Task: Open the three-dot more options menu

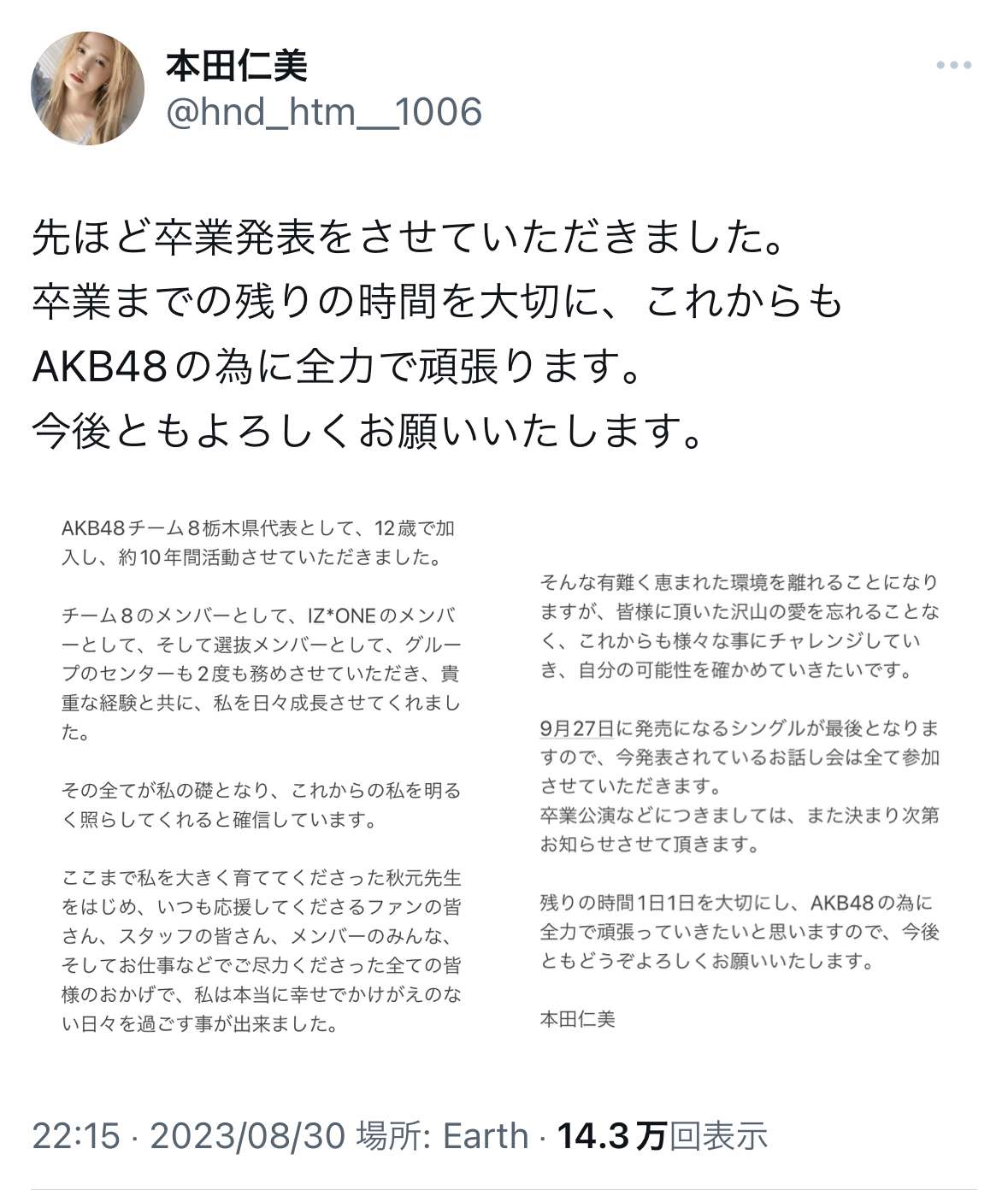Action: coord(953,65)
